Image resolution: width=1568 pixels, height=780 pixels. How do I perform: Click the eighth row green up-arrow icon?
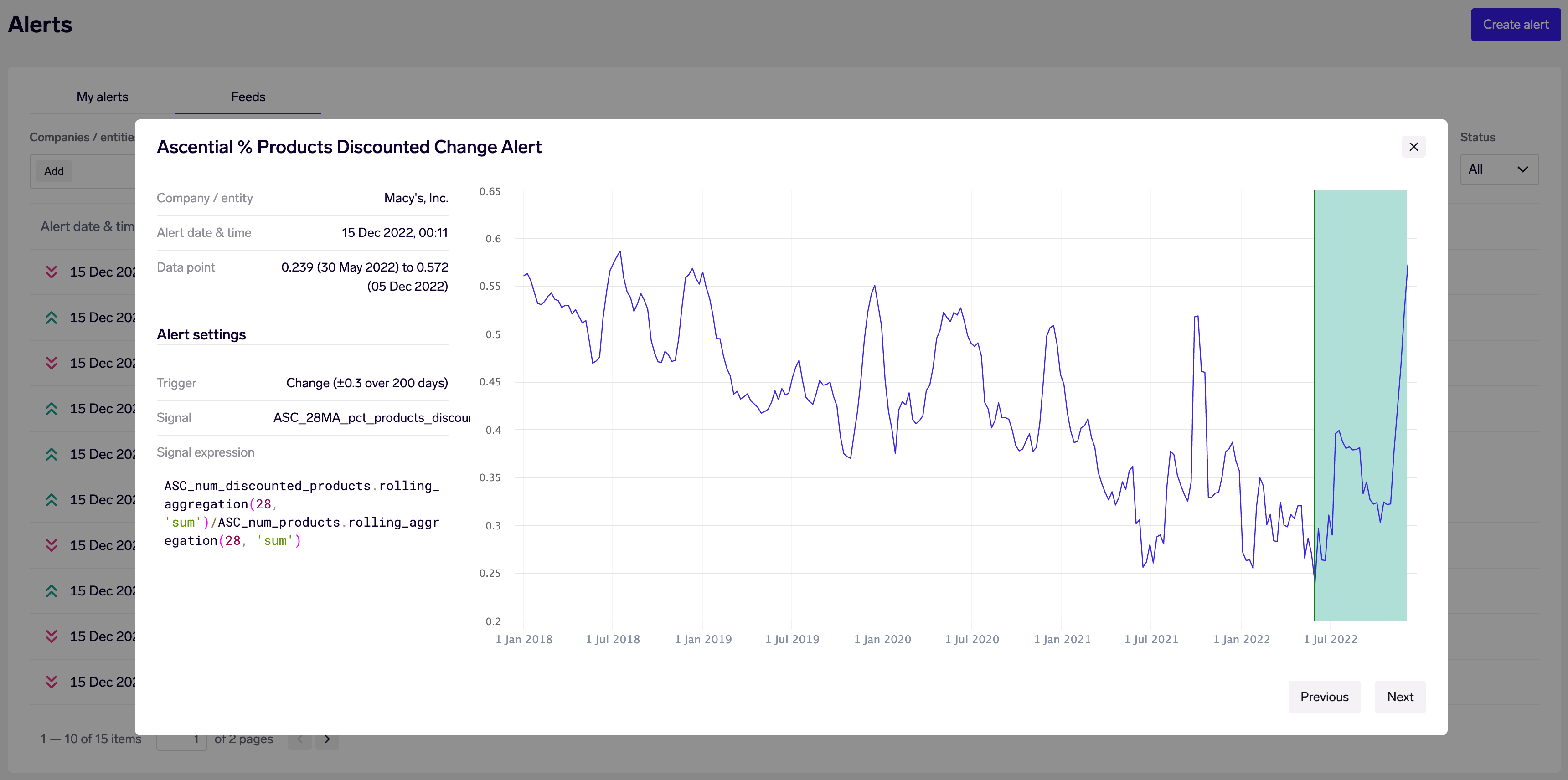point(52,591)
